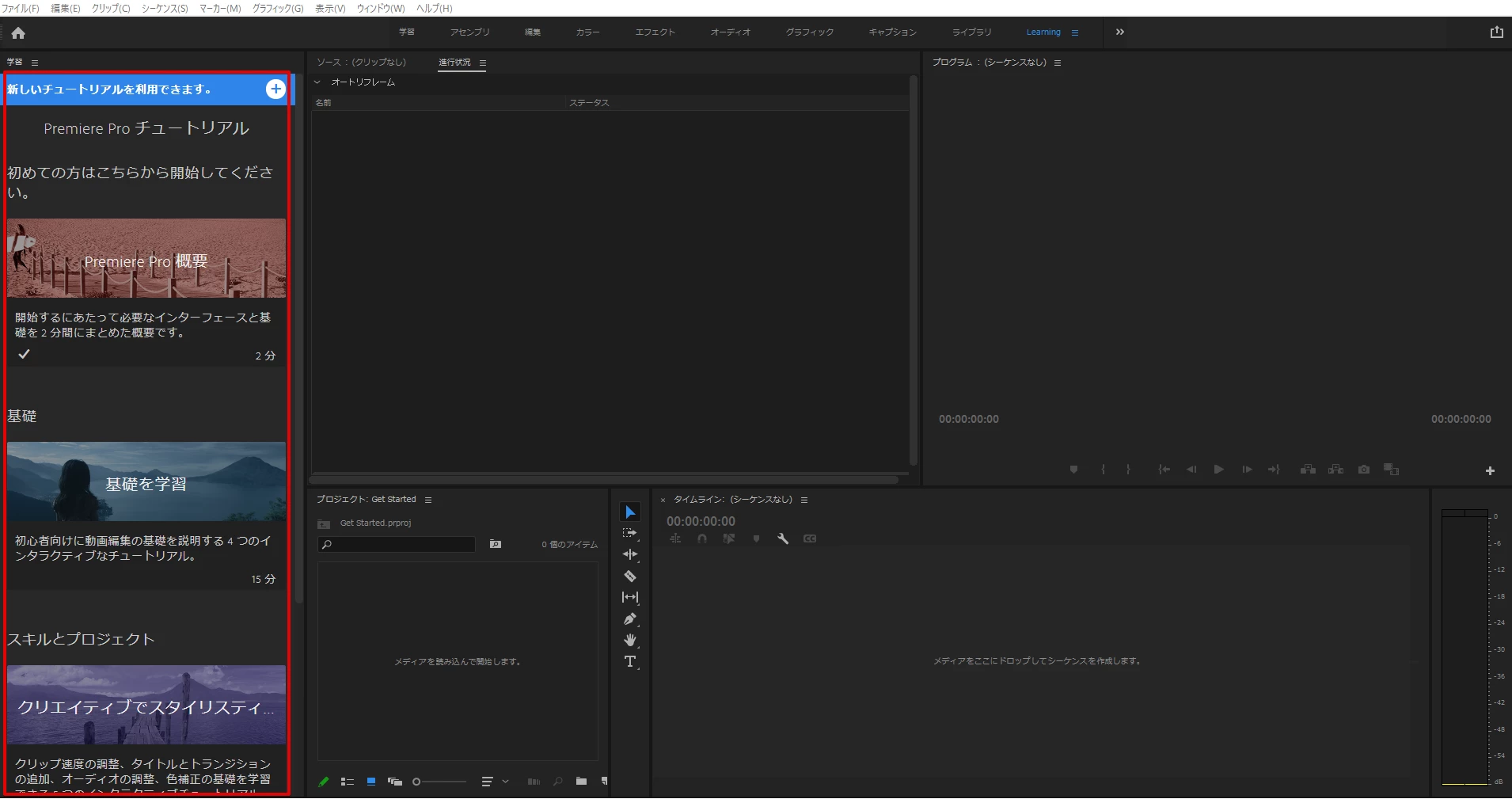Open the Premiere Pro 概要 tutorial thumbnail

point(146,258)
